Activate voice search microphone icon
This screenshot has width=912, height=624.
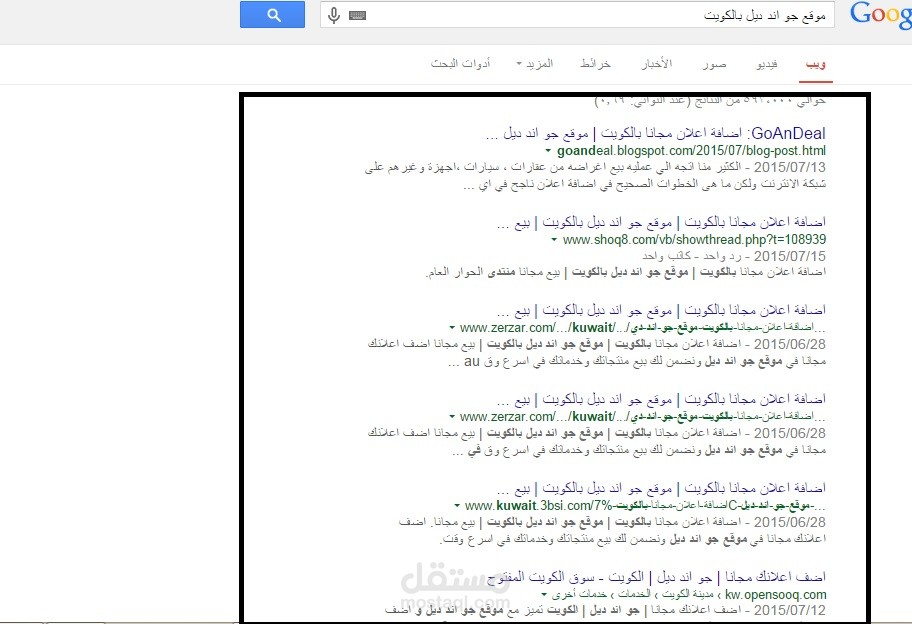334,15
